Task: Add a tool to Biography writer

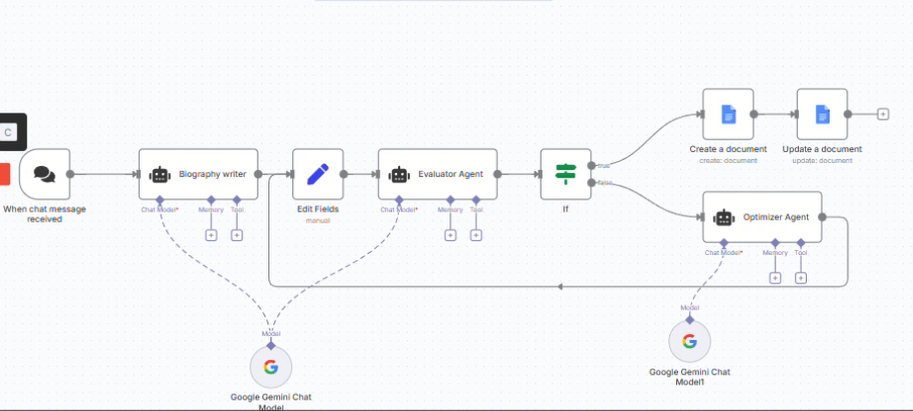Action: pos(237,235)
